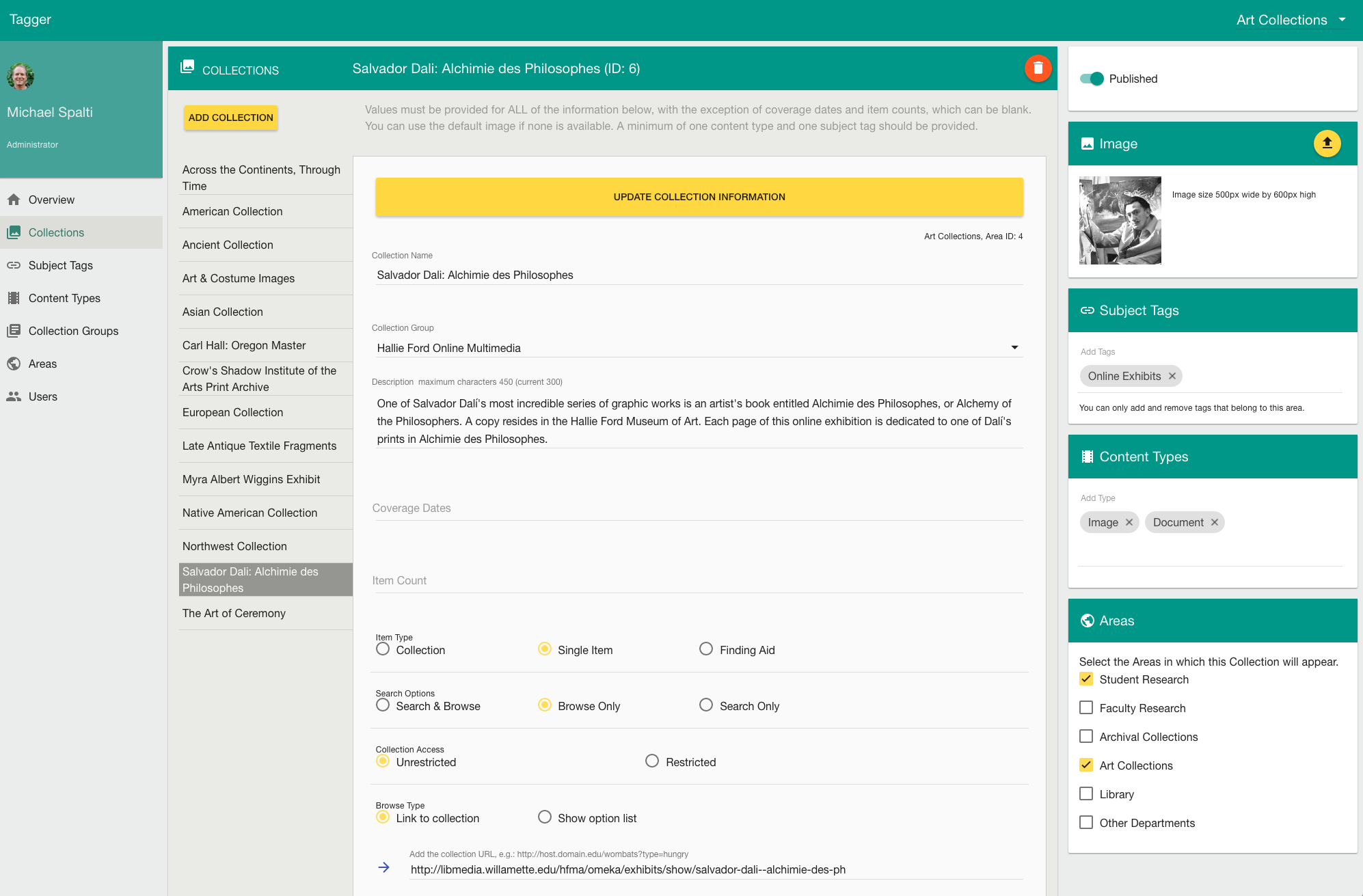Viewport: 1363px width, 896px height.
Task: Click the red delete collection trash icon
Action: pos(1037,68)
